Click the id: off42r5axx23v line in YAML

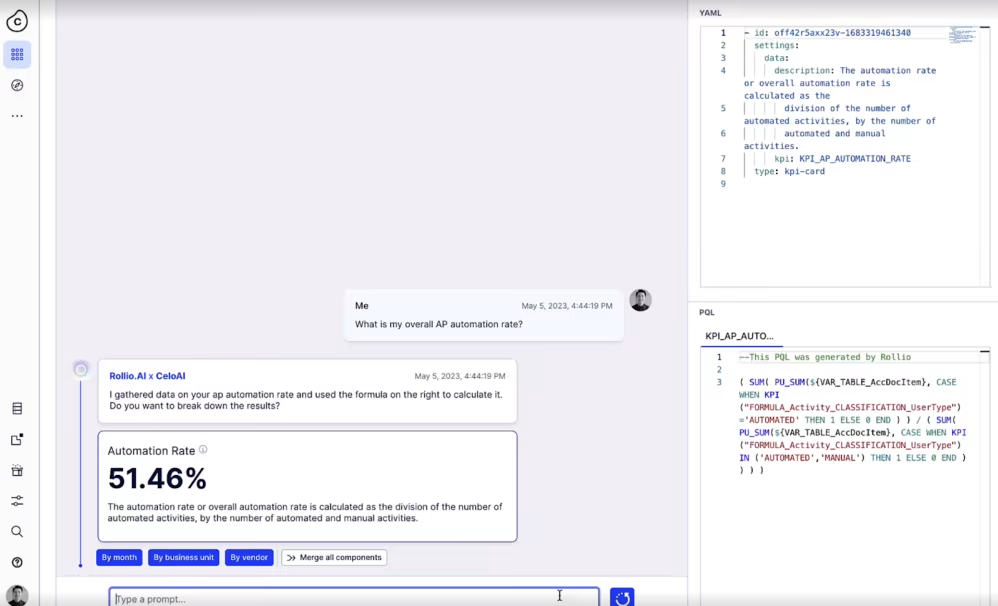click(x=827, y=32)
